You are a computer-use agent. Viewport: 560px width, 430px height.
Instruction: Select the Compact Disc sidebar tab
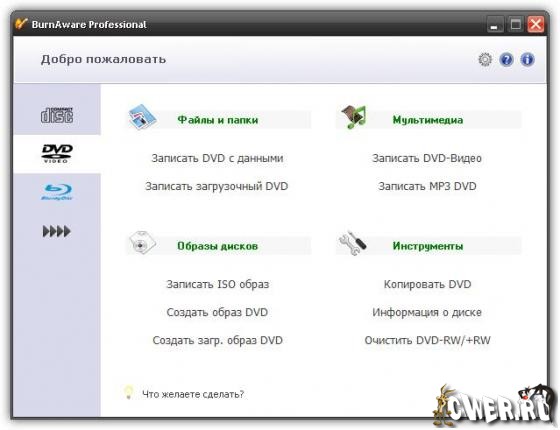point(57,115)
